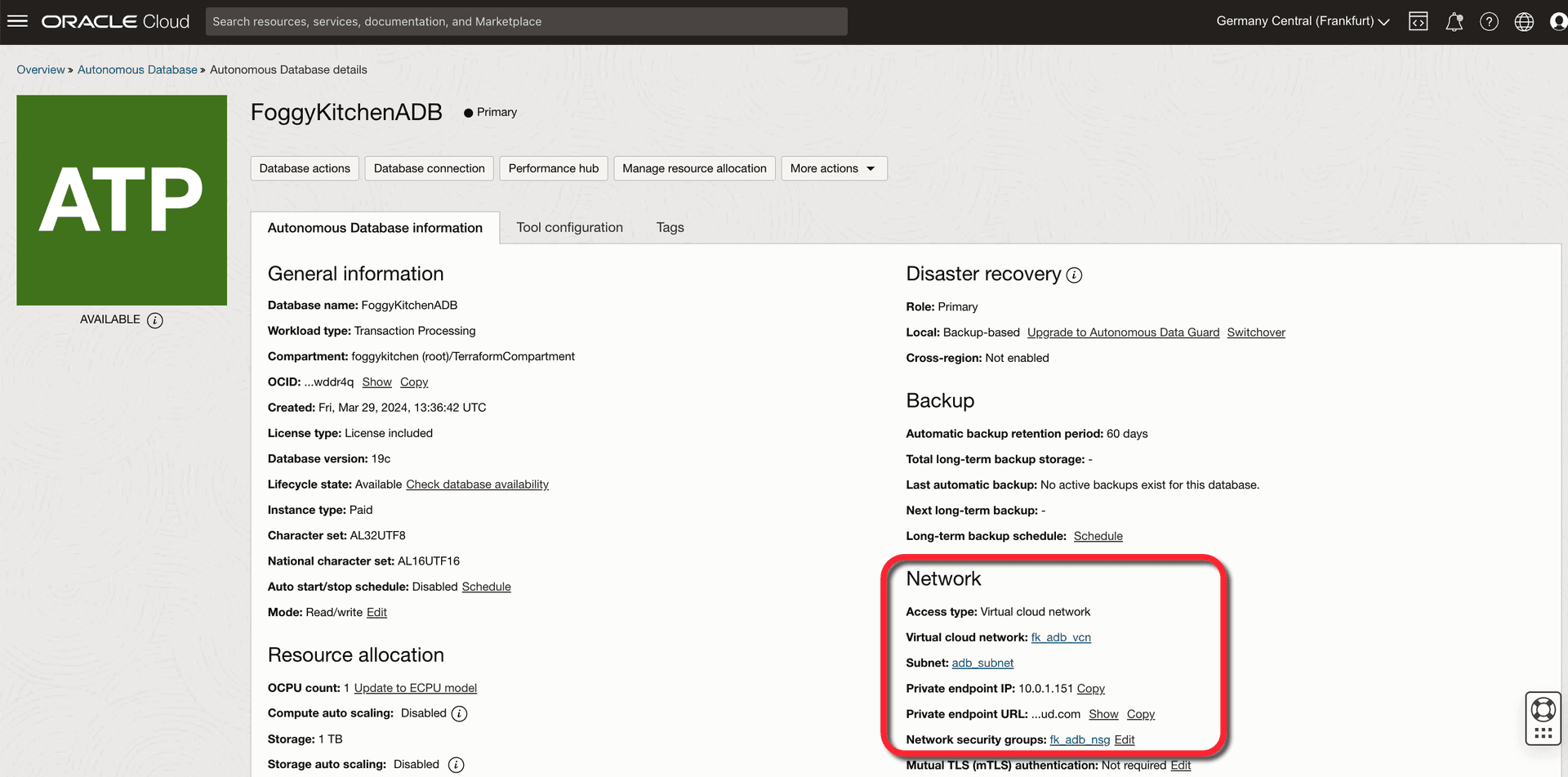Click the Storage 1 TB value
Viewport: 1568px width, 777px height.
[330, 739]
